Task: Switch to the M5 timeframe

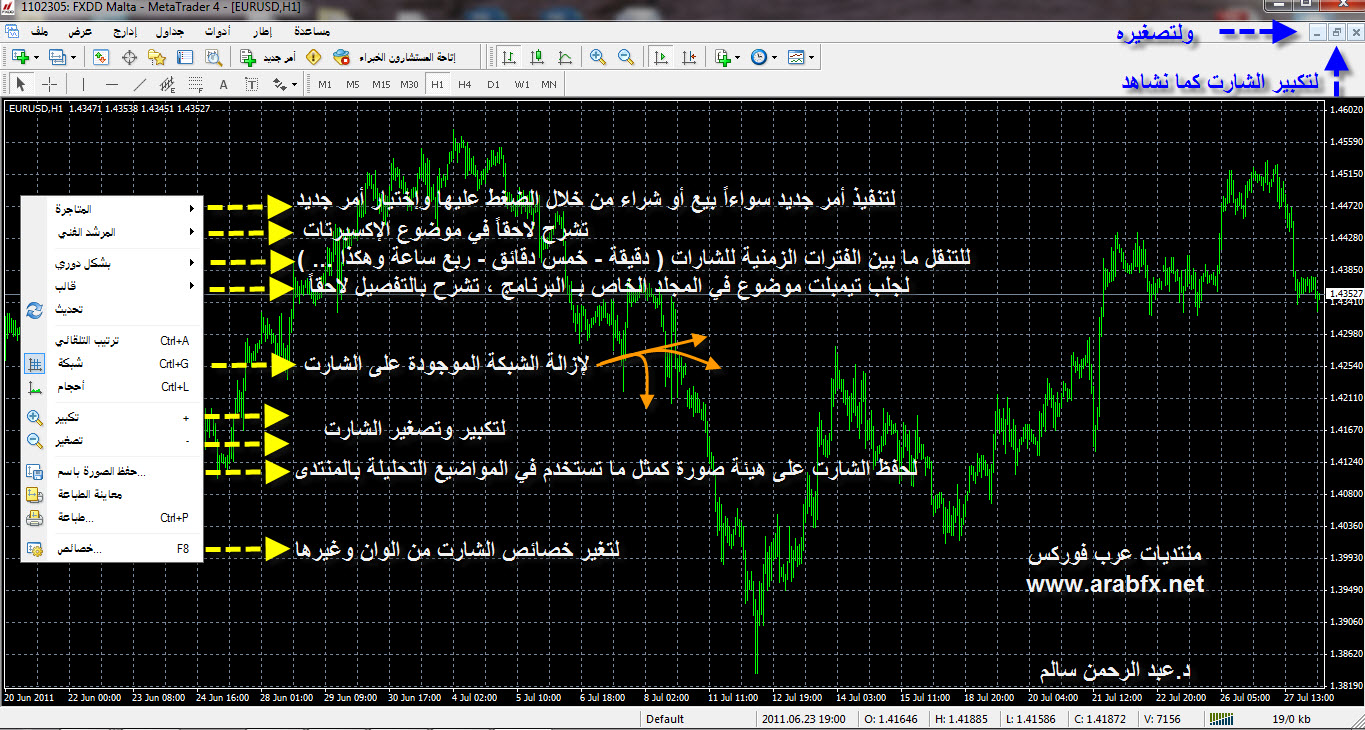Action: (x=353, y=84)
